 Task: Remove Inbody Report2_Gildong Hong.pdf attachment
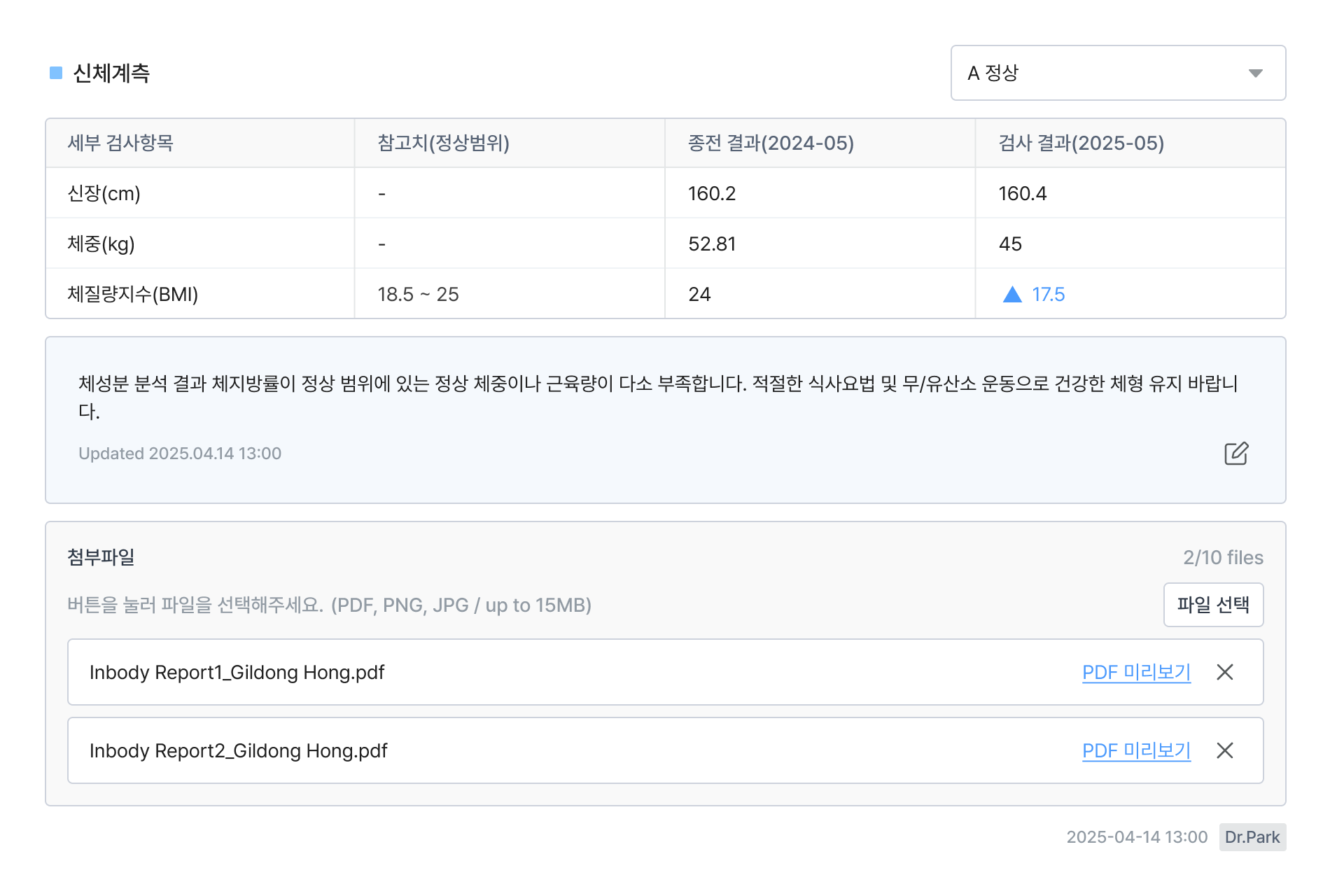coord(1225,750)
